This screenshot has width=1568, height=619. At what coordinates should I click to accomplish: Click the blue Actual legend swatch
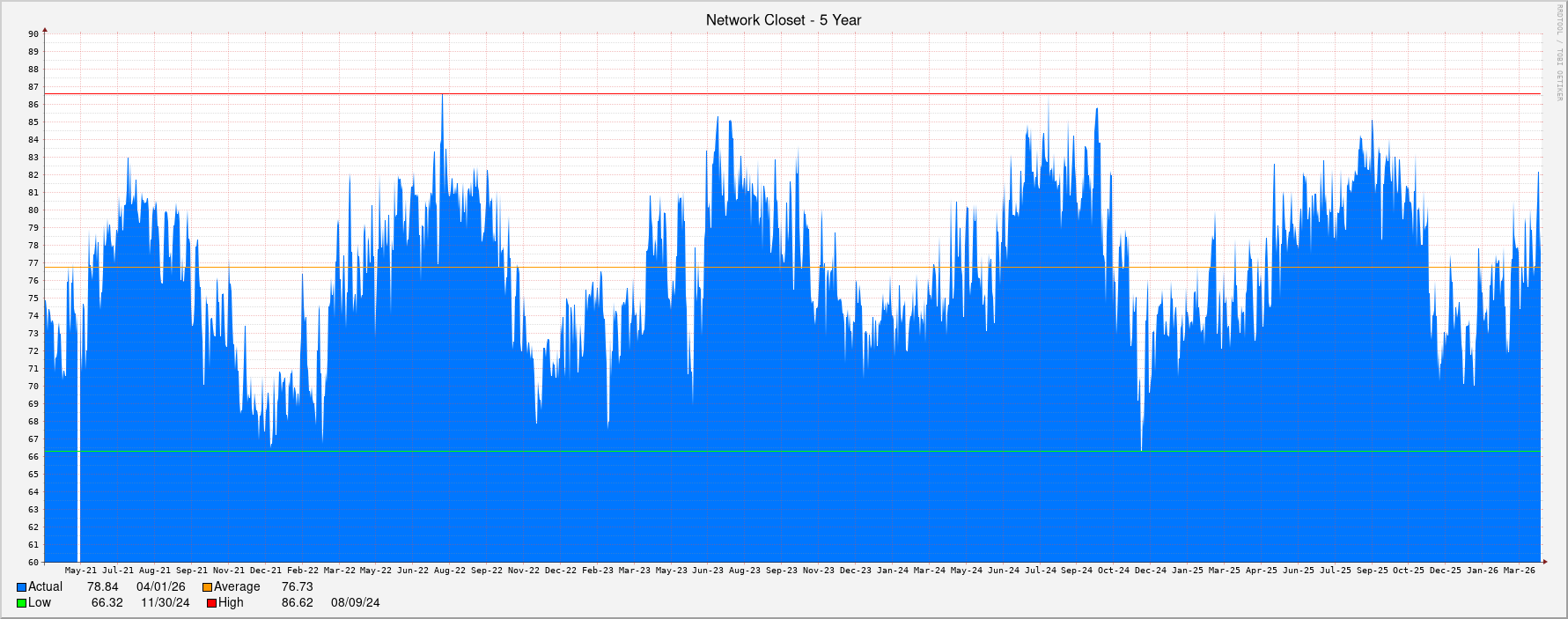coord(21,587)
